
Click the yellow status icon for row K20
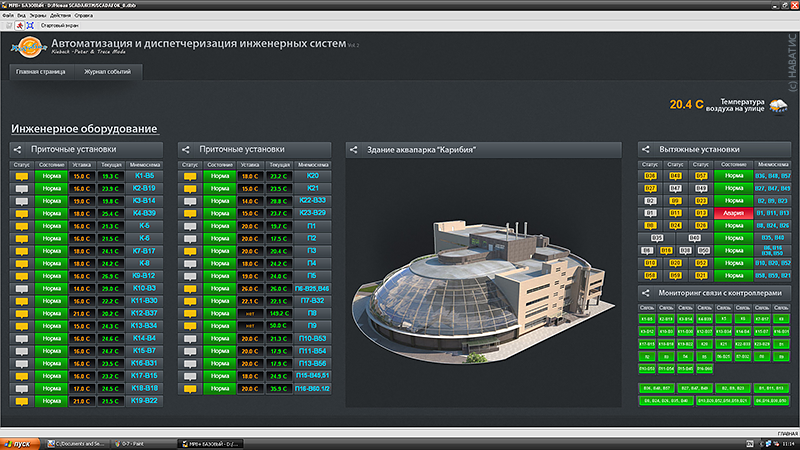tap(189, 175)
